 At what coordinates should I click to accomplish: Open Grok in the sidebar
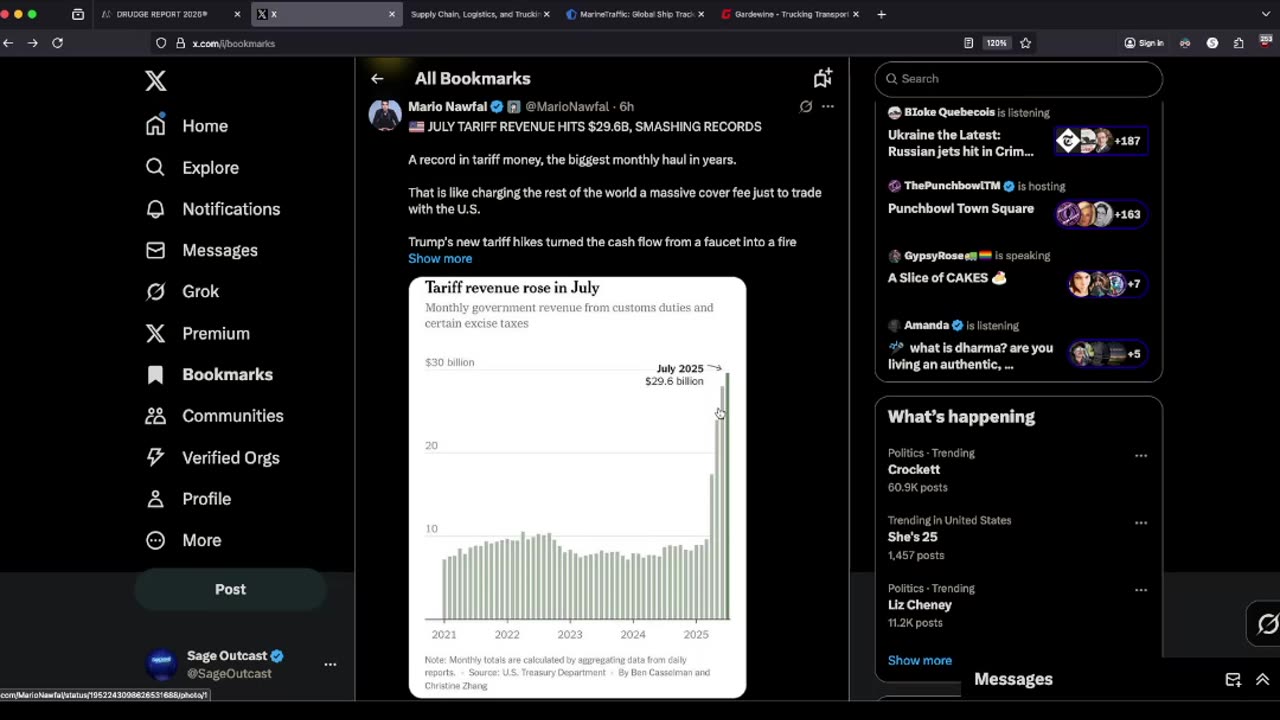coord(183,291)
